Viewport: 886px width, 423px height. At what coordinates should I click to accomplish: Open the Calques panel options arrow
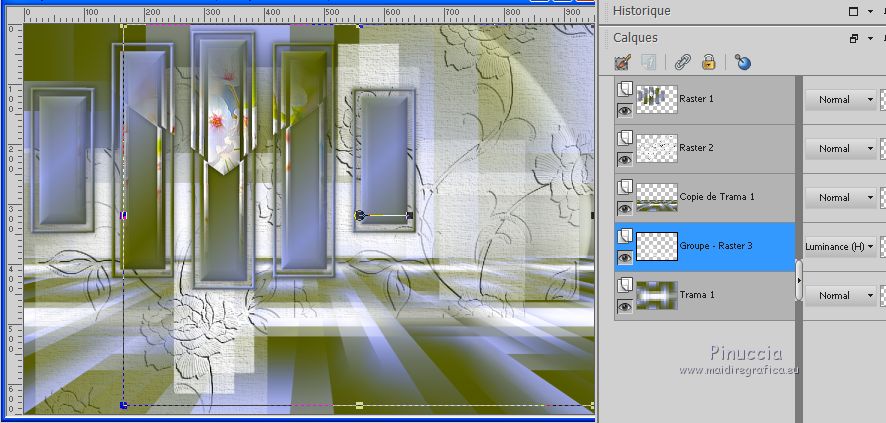871,38
